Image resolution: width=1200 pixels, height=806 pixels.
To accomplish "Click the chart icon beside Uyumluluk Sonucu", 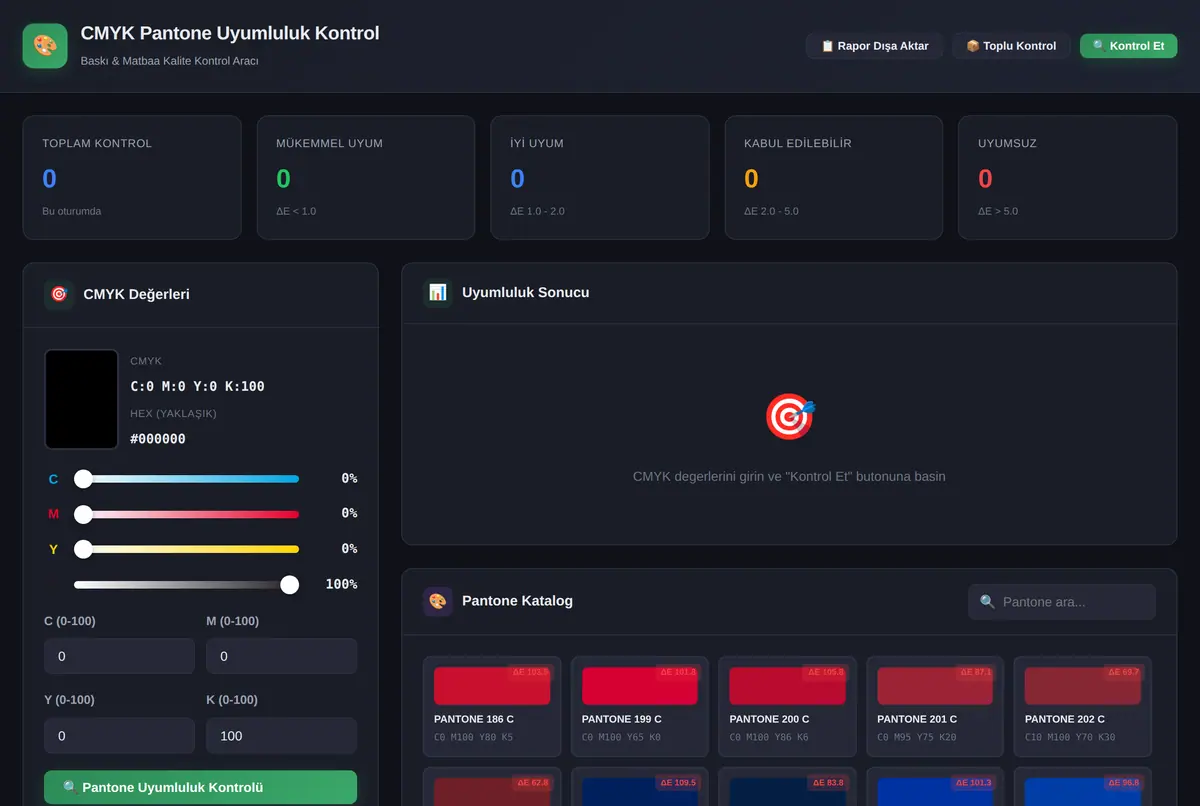I will (437, 292).
